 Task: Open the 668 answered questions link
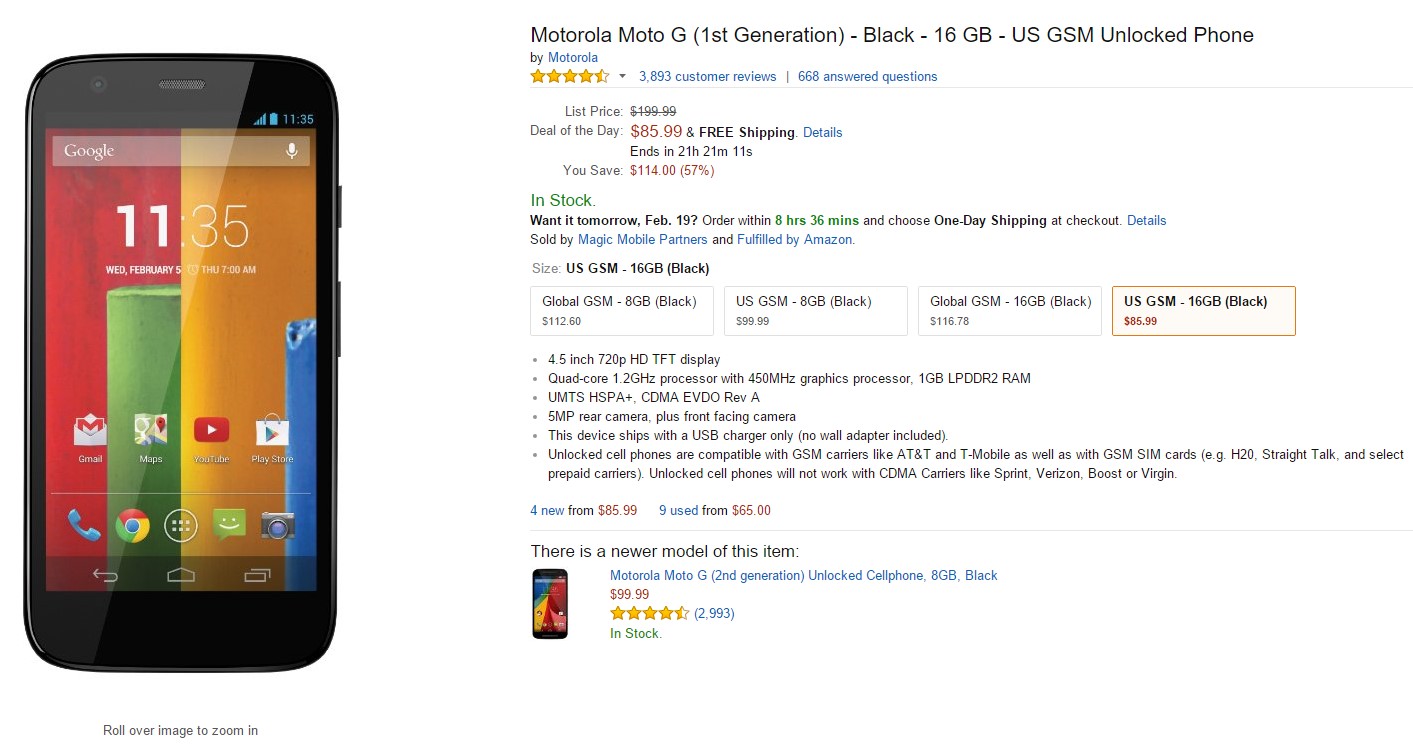click(x=867, y=76)
